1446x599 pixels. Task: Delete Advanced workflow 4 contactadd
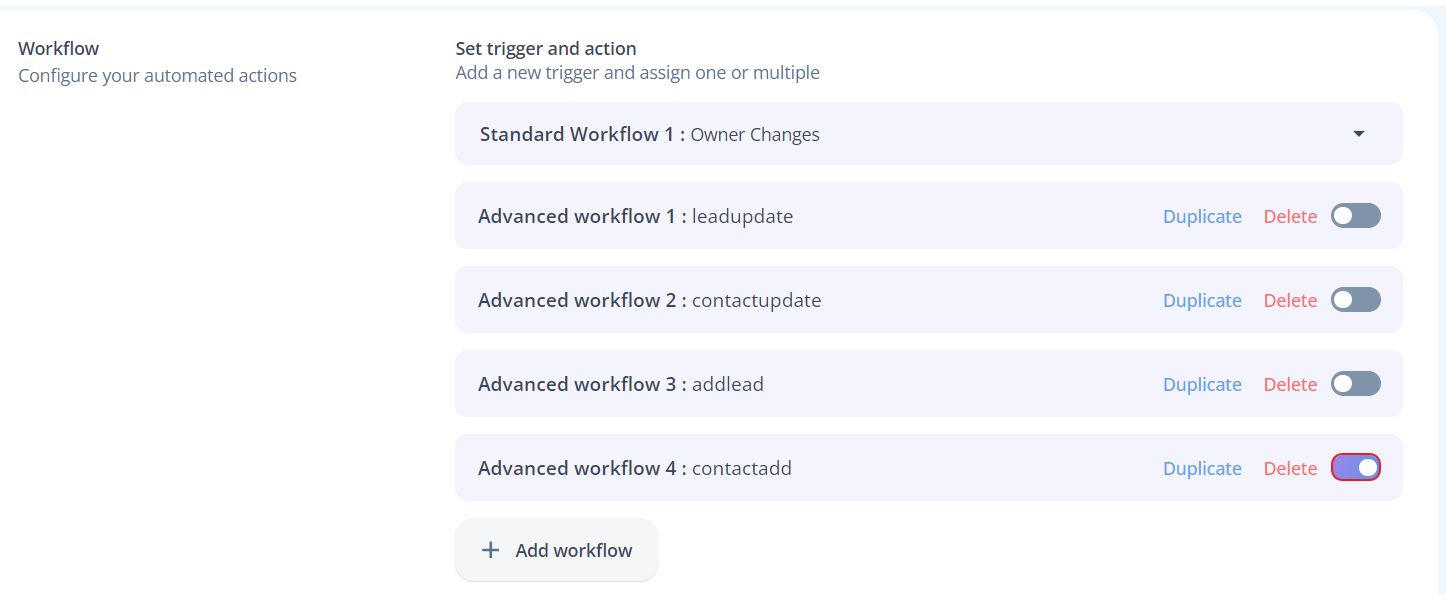(1290, 468)
